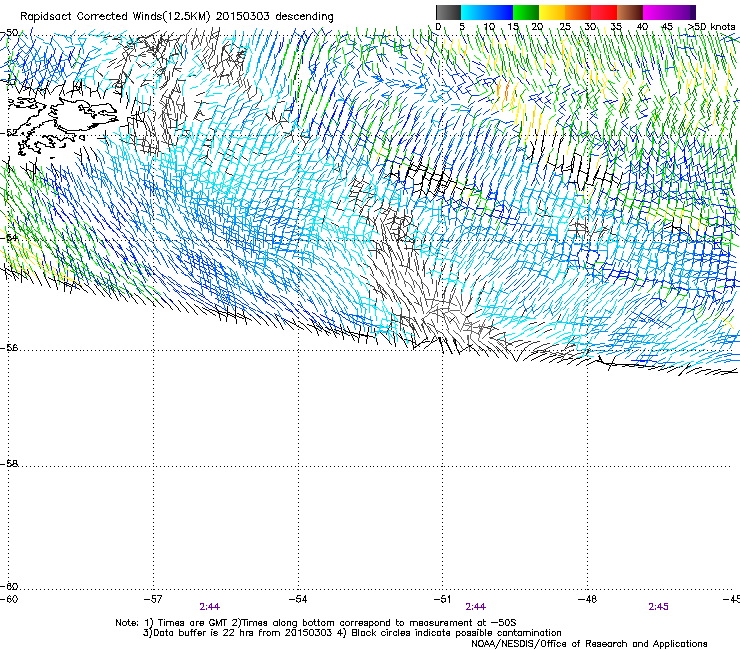Click the legend label '20'
Image resolution: width=740 pixels, height=650 pixels.
point(537,27)
